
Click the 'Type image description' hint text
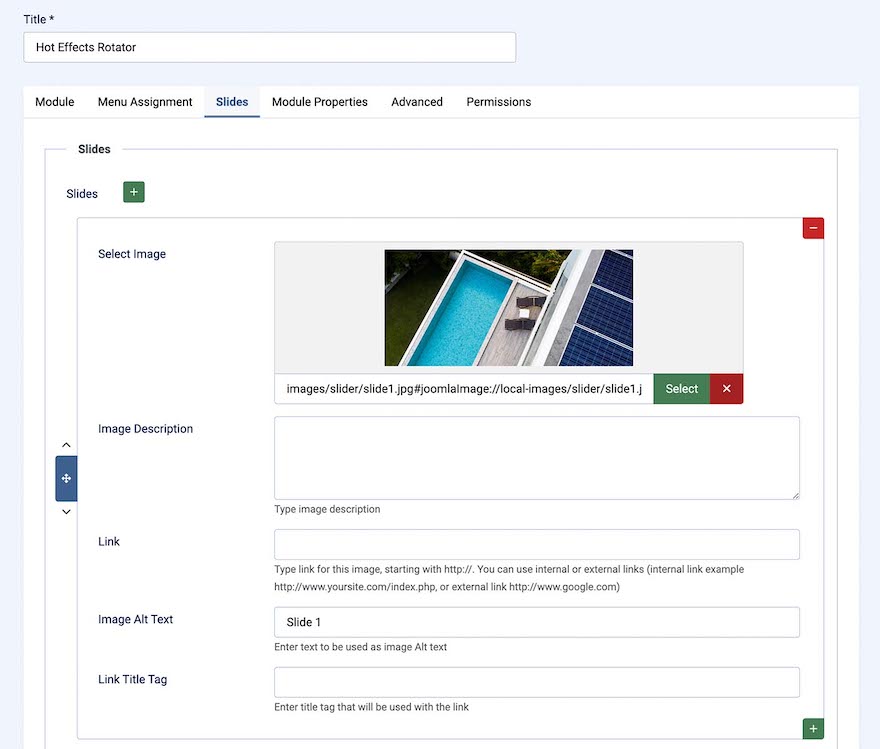327,509
